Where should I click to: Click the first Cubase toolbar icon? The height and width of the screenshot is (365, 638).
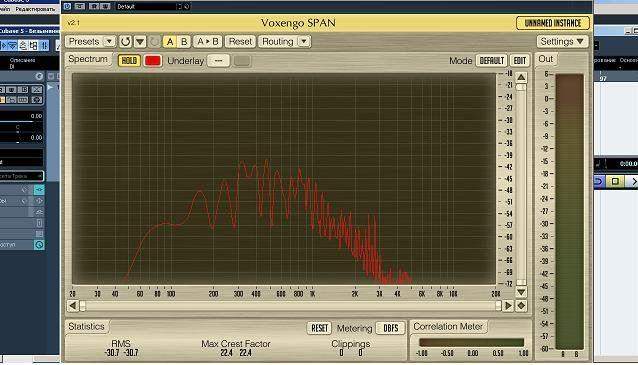[4, 45]
